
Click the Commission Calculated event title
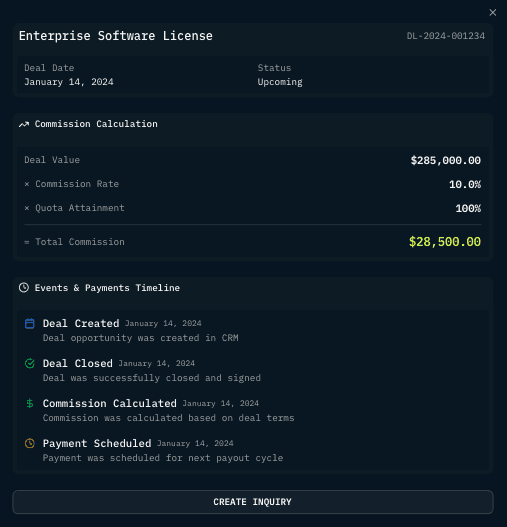pos(110,403)
